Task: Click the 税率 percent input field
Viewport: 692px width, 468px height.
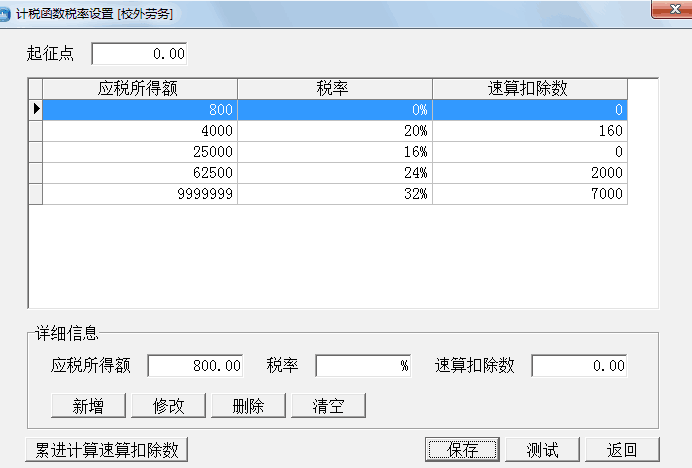Action: [x=362, y=366]
